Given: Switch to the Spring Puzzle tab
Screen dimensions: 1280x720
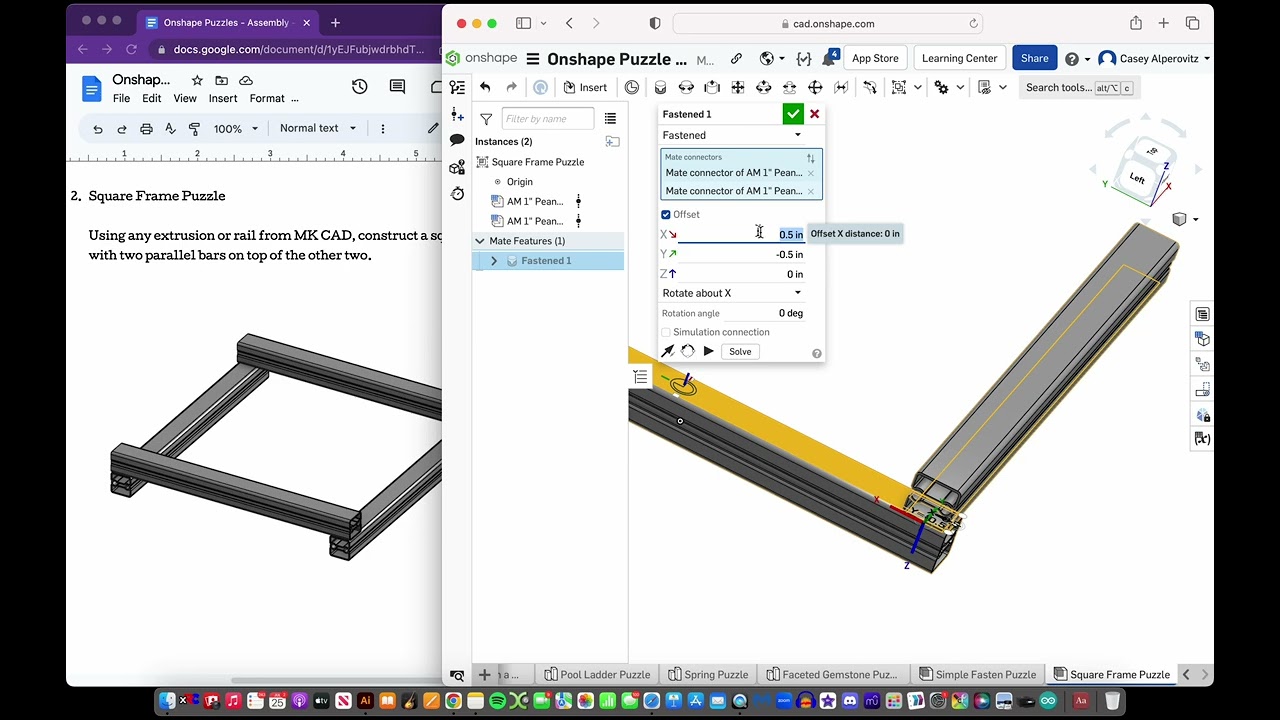Looking at the screenshot, I should click(708, 674).
